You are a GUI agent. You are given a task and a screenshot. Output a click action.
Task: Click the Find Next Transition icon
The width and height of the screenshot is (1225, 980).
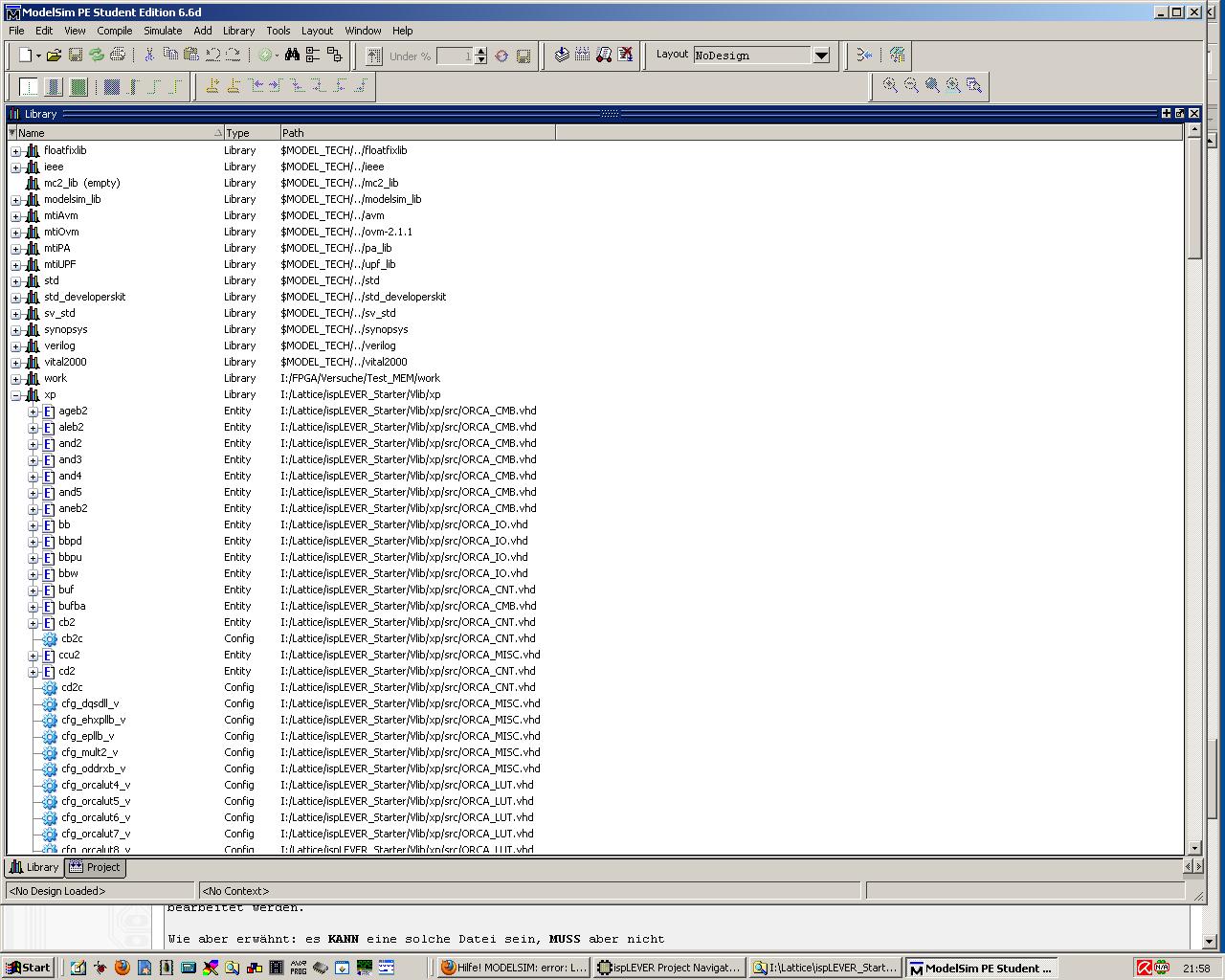point(276,86)
